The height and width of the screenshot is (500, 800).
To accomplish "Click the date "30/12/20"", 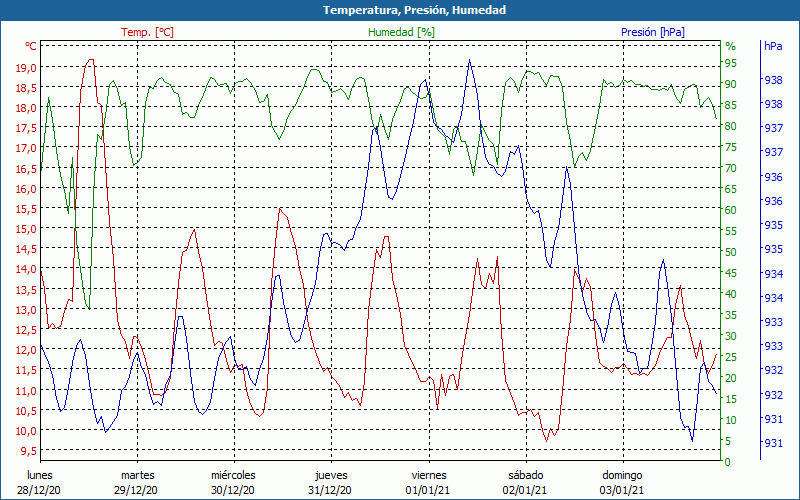I will [233, 490].
